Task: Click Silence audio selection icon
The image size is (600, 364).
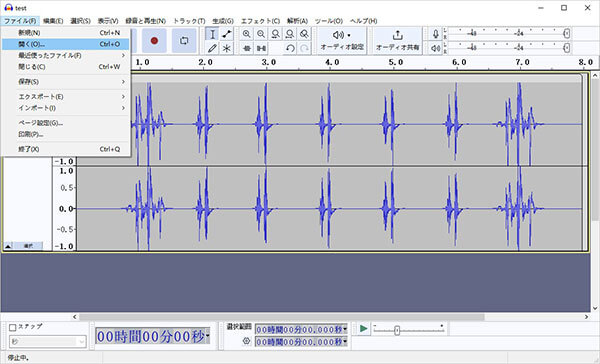Action: 261,48
